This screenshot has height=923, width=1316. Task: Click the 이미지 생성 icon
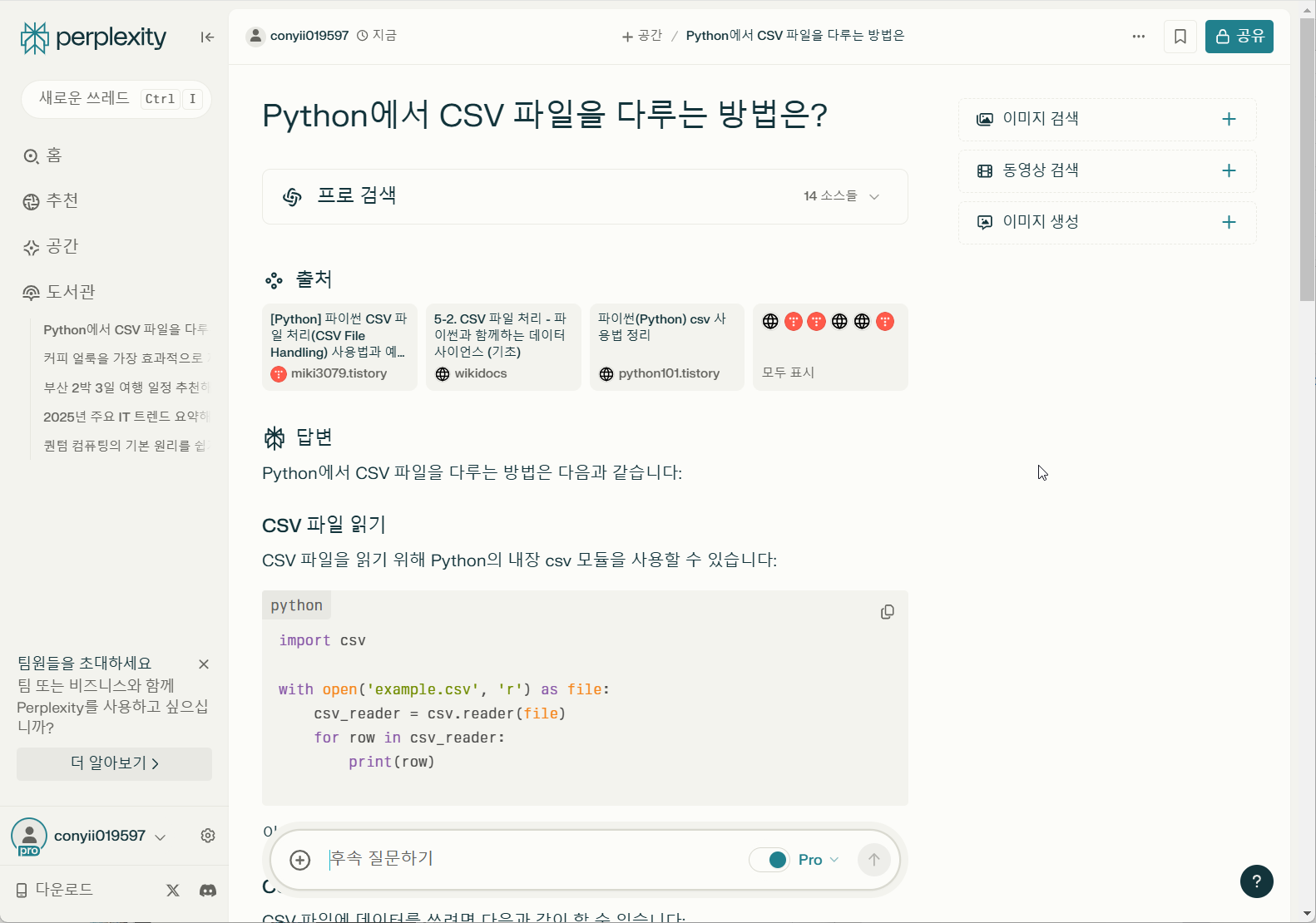[x=985, y=222]
